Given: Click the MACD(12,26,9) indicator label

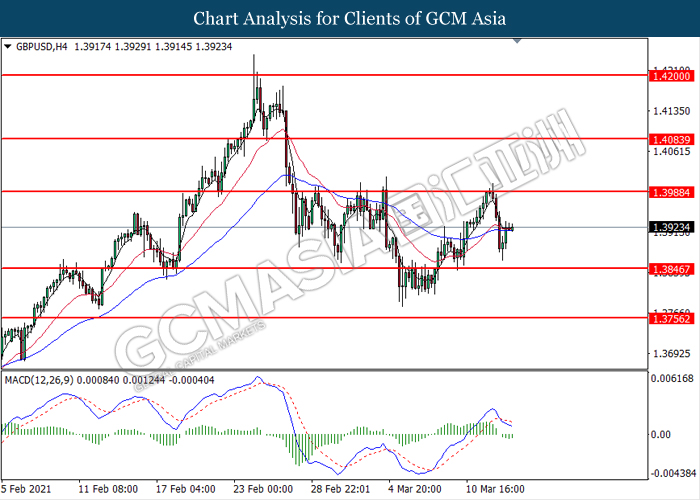Looking at the screenshot, I should [x=39, y=380].
